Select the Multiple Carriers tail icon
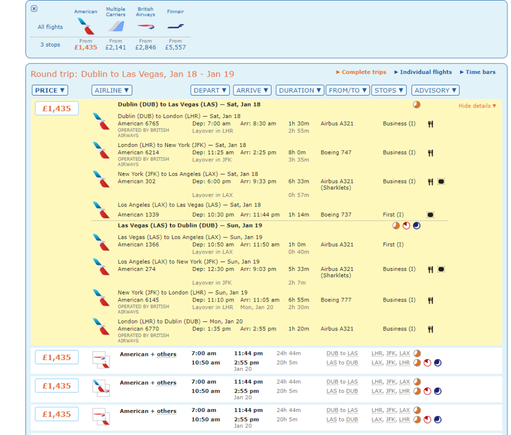Screen dimensions: 511x435 click(x=116, y=26)
